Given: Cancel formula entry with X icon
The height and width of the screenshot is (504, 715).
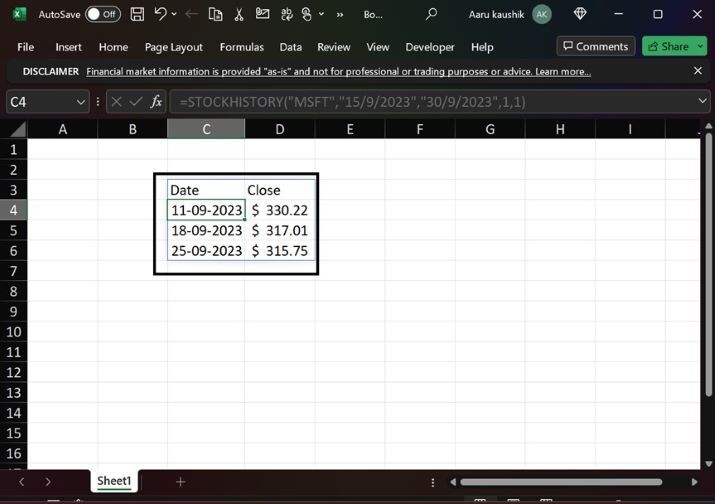Looking at the screenshot, I should [116, 102].
